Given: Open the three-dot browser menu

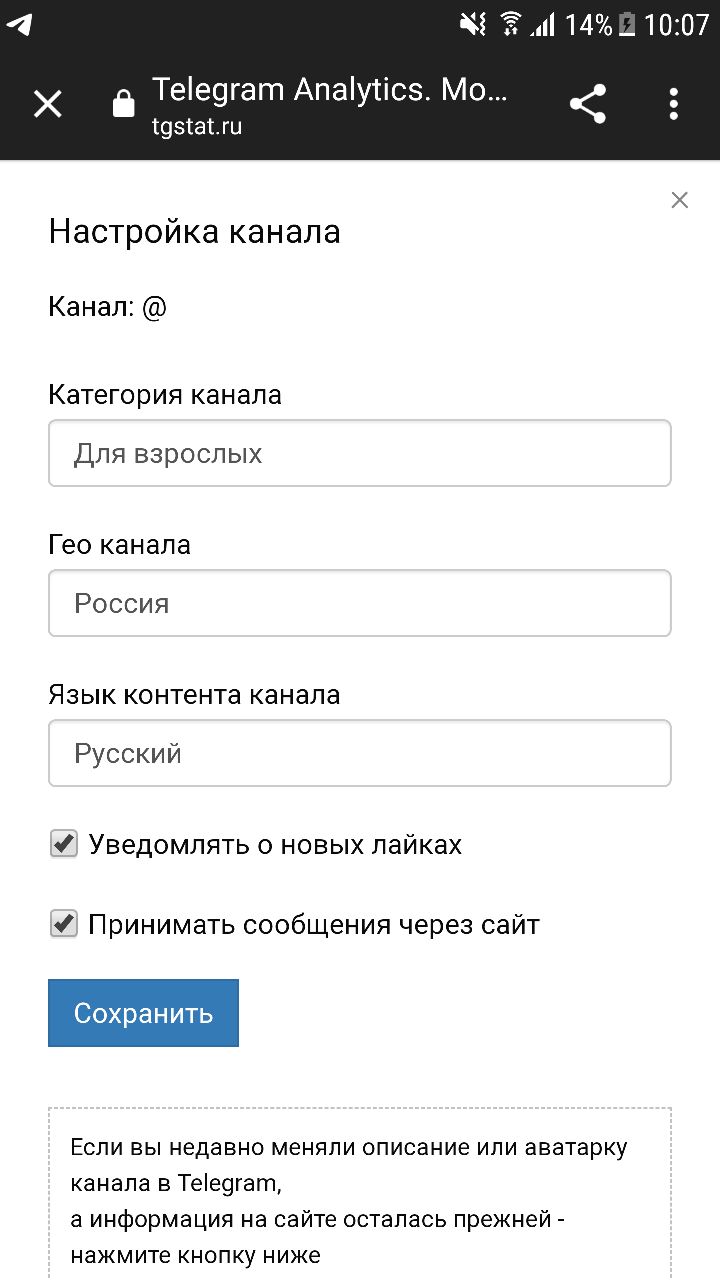Looking at the screenshot, I should 674,104.
